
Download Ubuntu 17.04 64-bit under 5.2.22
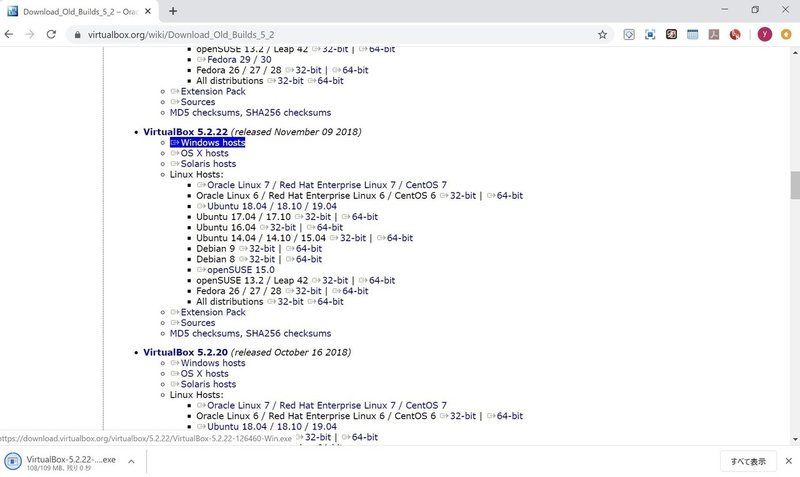(360, 217)
